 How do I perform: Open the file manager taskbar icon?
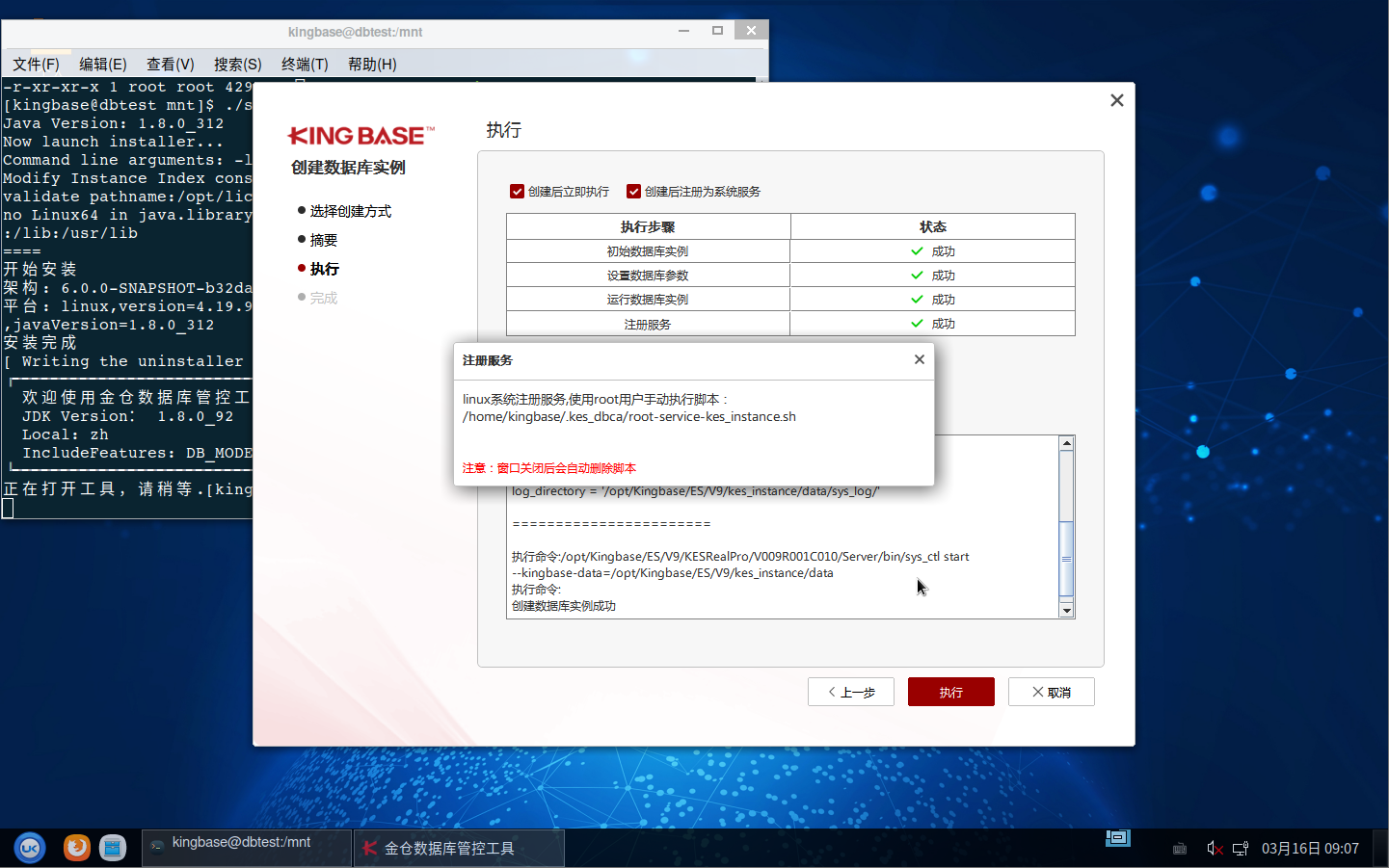[113, 848]
